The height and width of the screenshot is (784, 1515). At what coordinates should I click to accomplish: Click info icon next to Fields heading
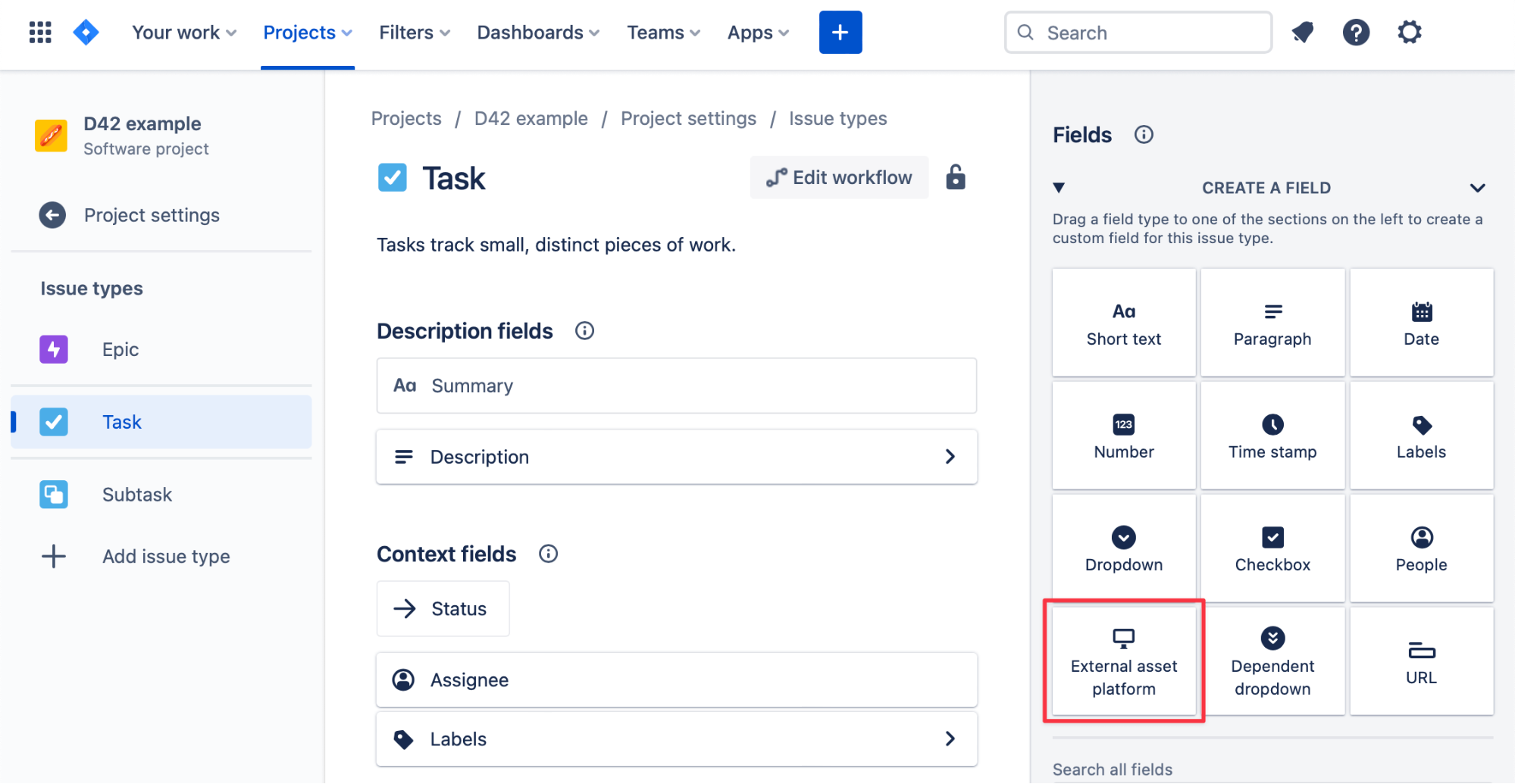point(1143,135)
